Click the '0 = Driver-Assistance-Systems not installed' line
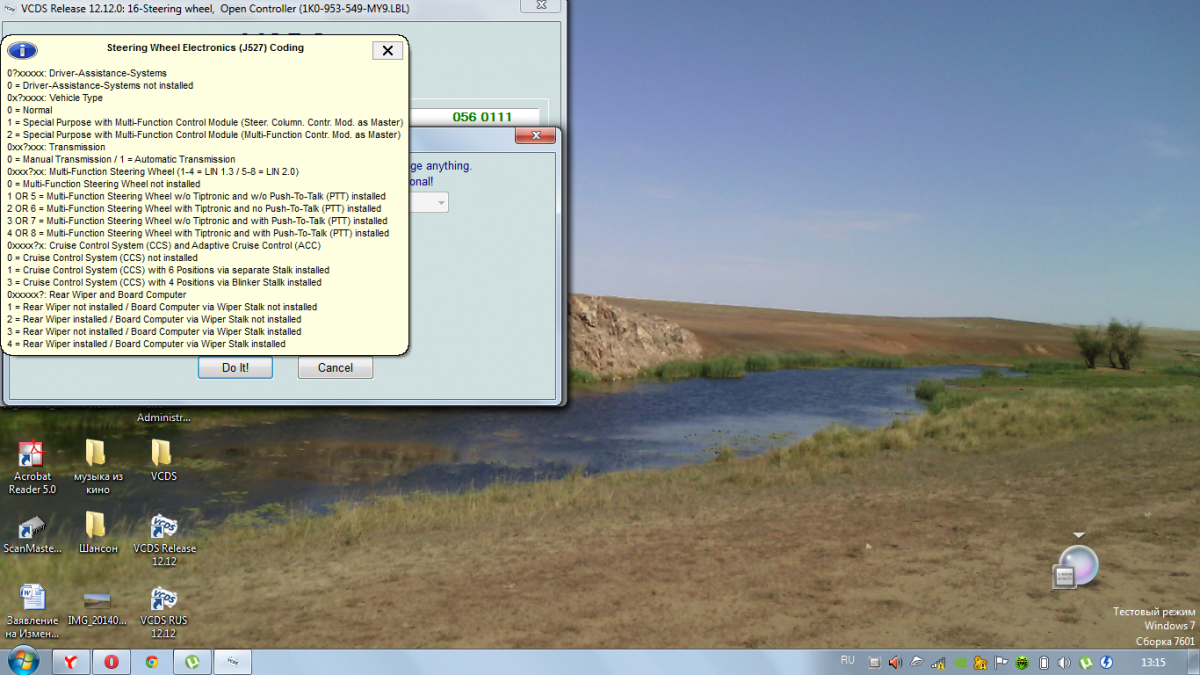 100,86
